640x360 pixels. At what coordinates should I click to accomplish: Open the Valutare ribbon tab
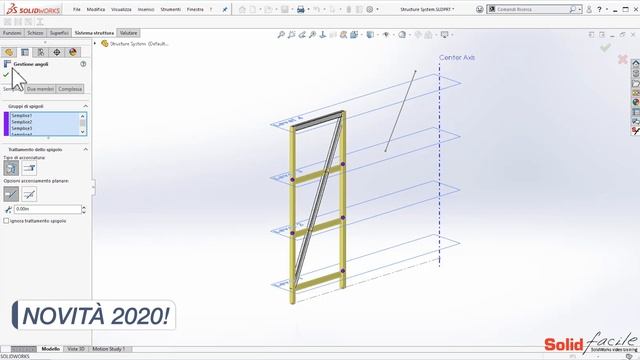pos(129,33)
